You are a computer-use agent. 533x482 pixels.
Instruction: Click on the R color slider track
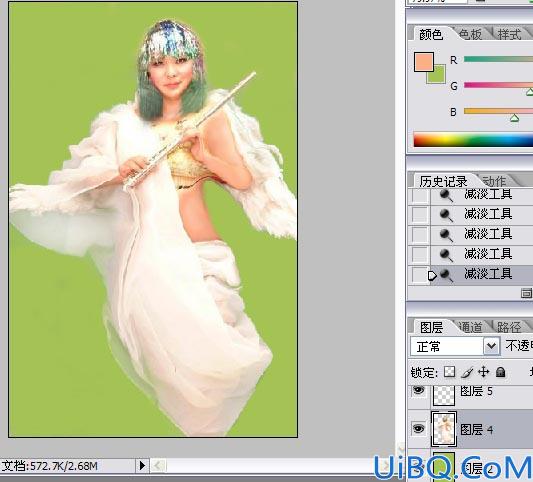[498, 59]
